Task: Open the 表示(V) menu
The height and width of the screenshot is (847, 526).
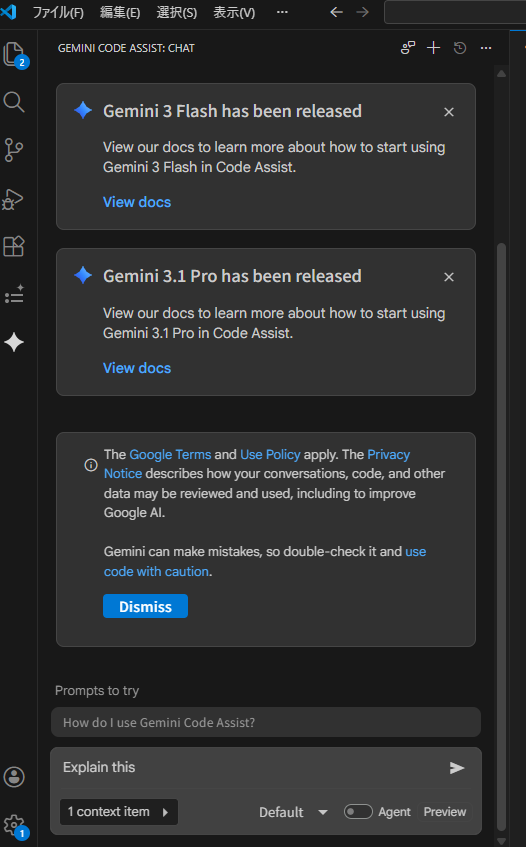Action: point(234,12)
